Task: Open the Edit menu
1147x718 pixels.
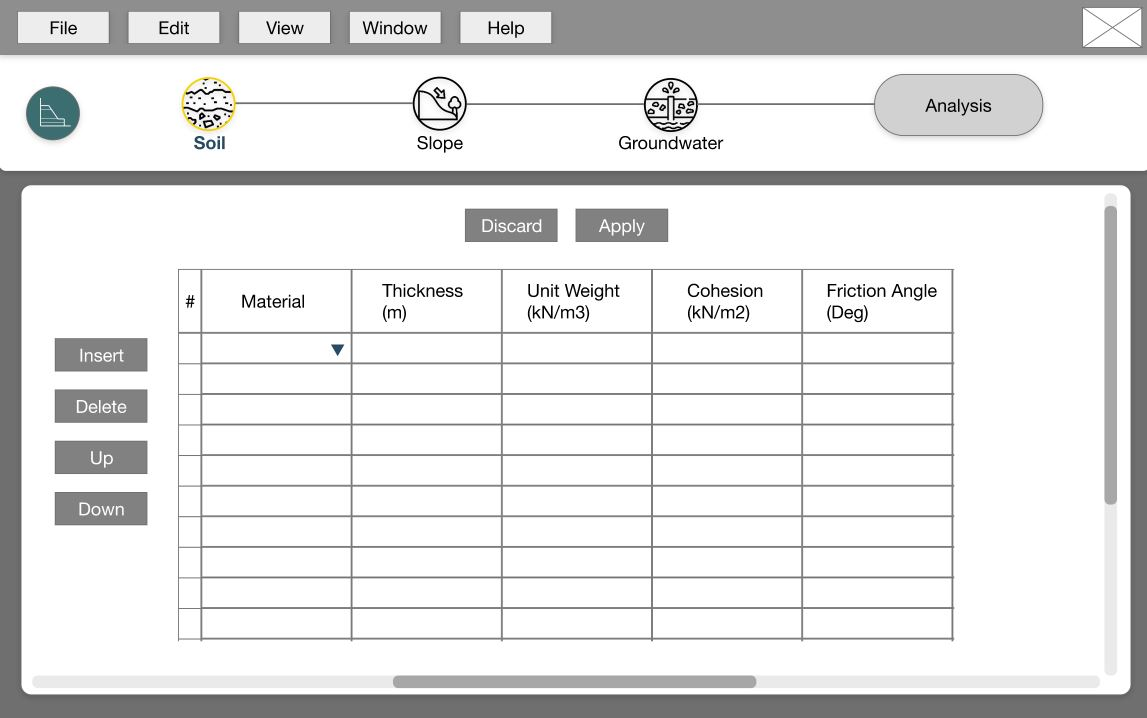Action: tap(174, 28)
